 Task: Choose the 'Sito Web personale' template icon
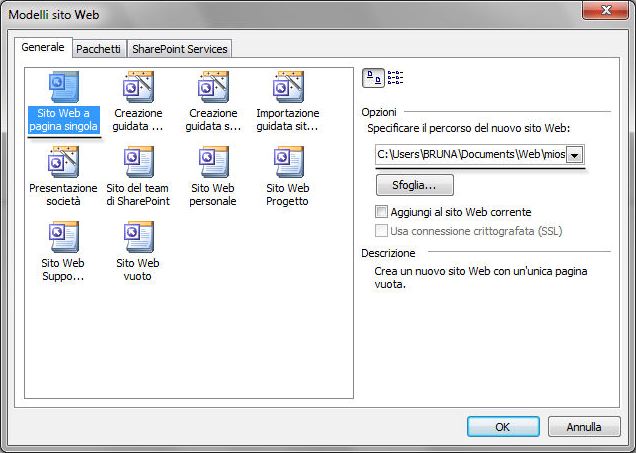tap(213, 162)
